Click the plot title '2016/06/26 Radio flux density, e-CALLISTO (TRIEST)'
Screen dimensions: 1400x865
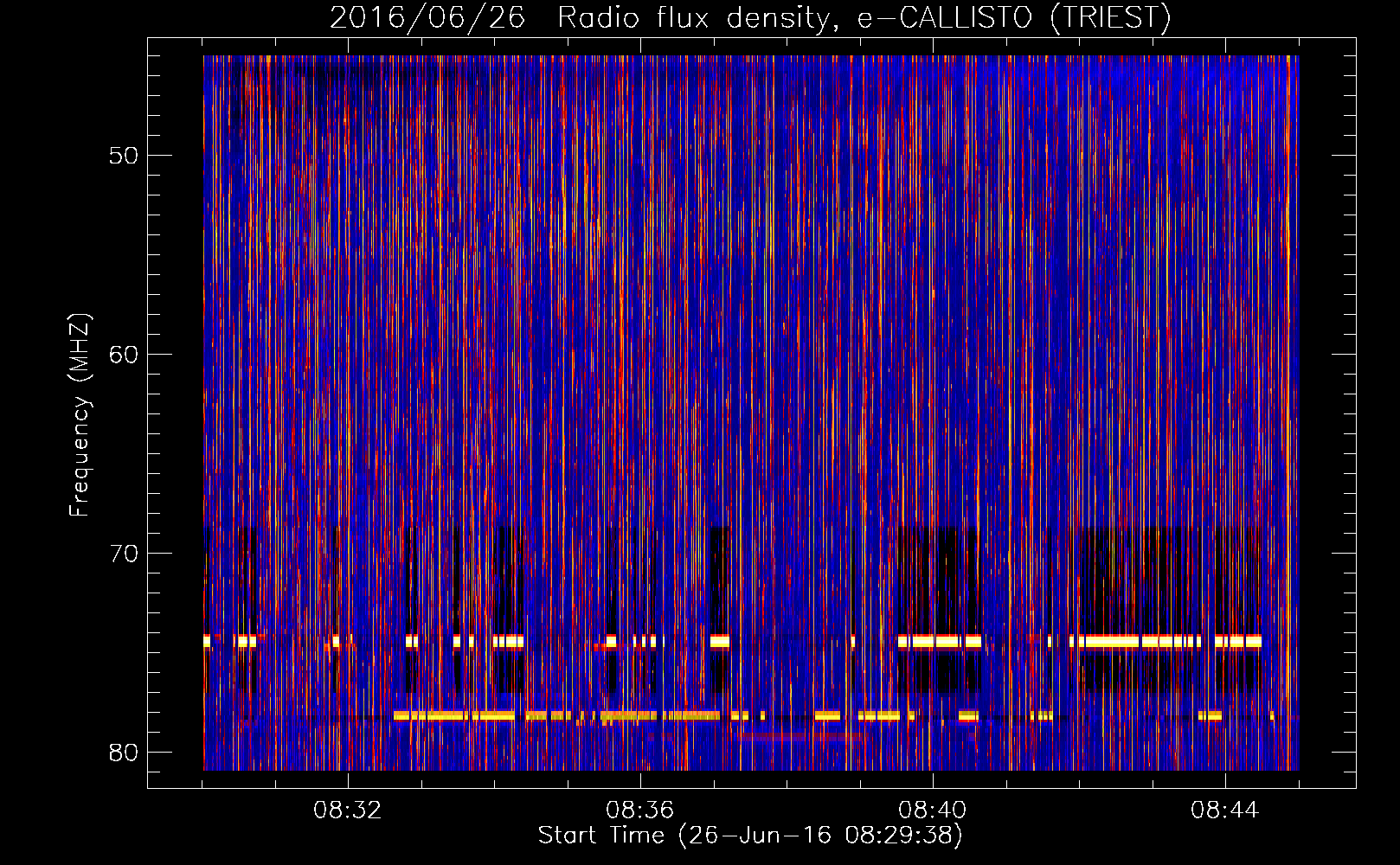click(750, 18)
